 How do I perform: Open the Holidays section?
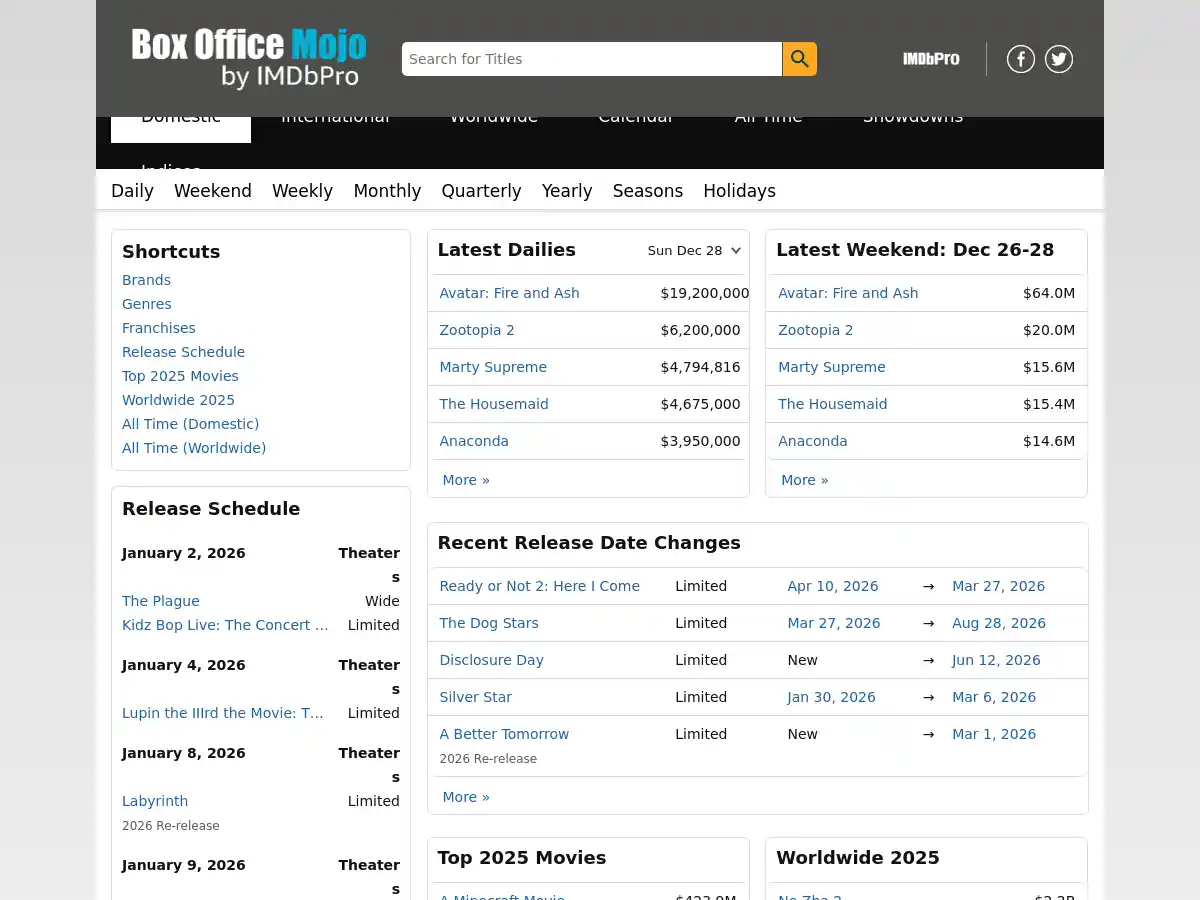[x=739, y=191]
